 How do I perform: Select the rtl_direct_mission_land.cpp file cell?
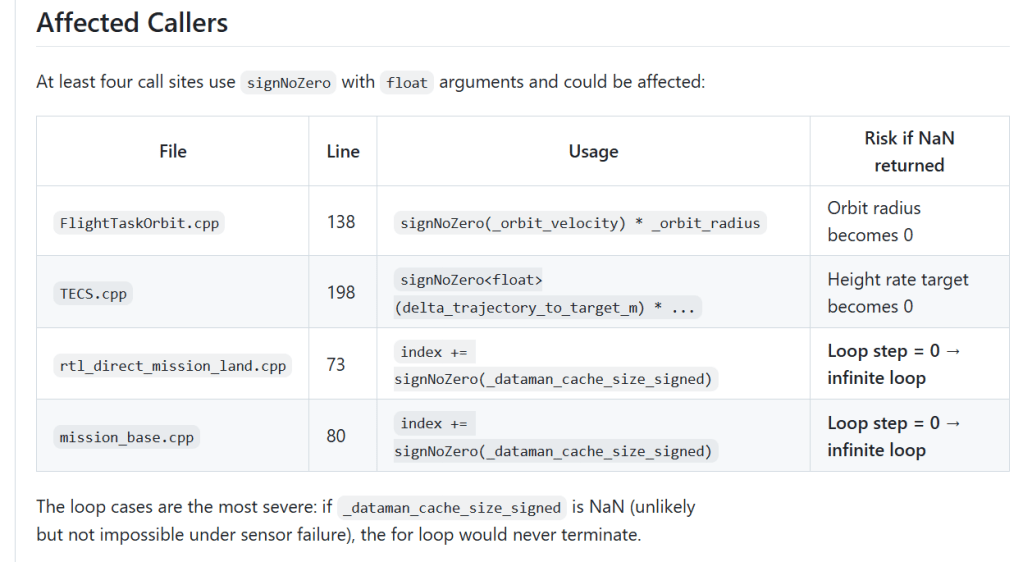(173, 366)
